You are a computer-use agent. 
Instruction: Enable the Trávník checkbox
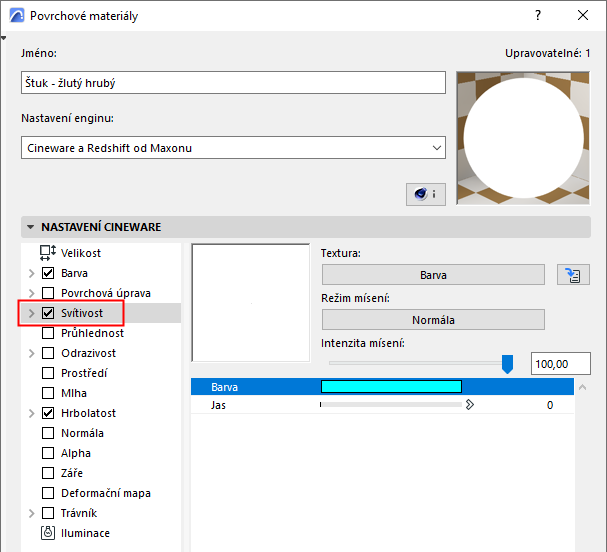pos(48,513)
